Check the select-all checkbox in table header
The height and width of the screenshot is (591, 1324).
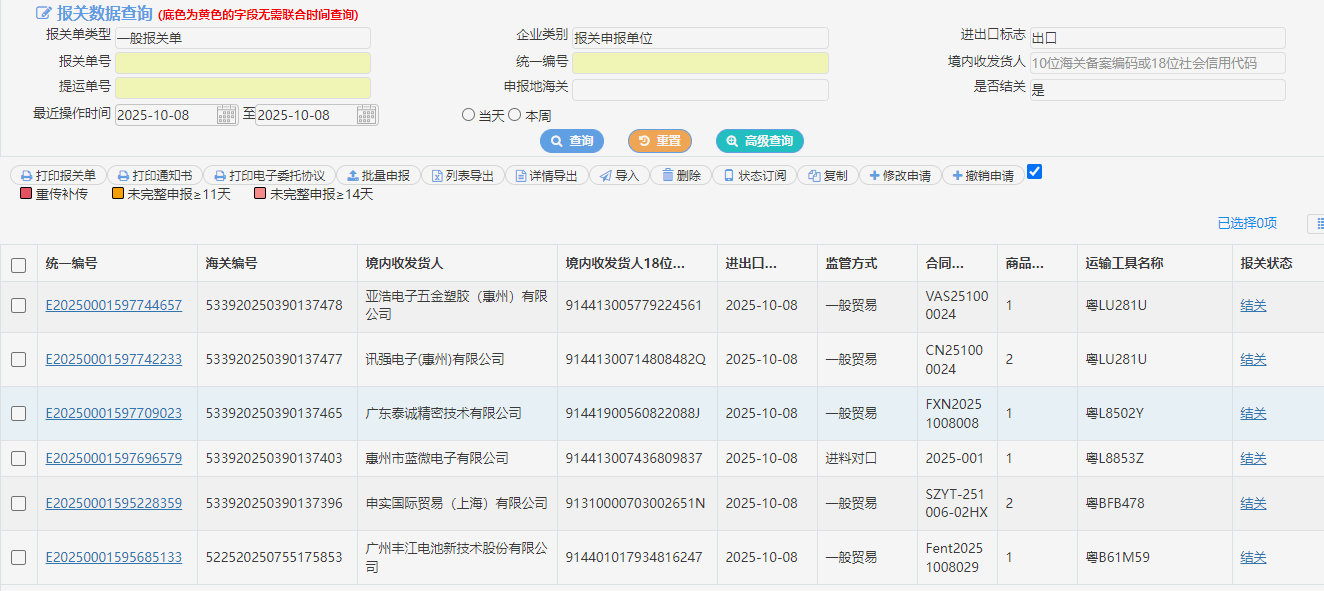(19, 265)
